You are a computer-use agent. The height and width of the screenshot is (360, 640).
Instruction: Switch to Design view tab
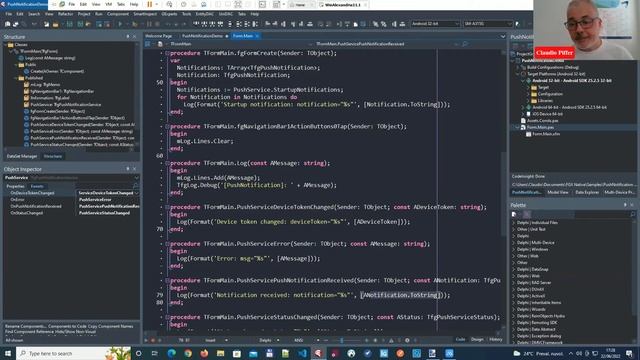[x=477, y=340]
